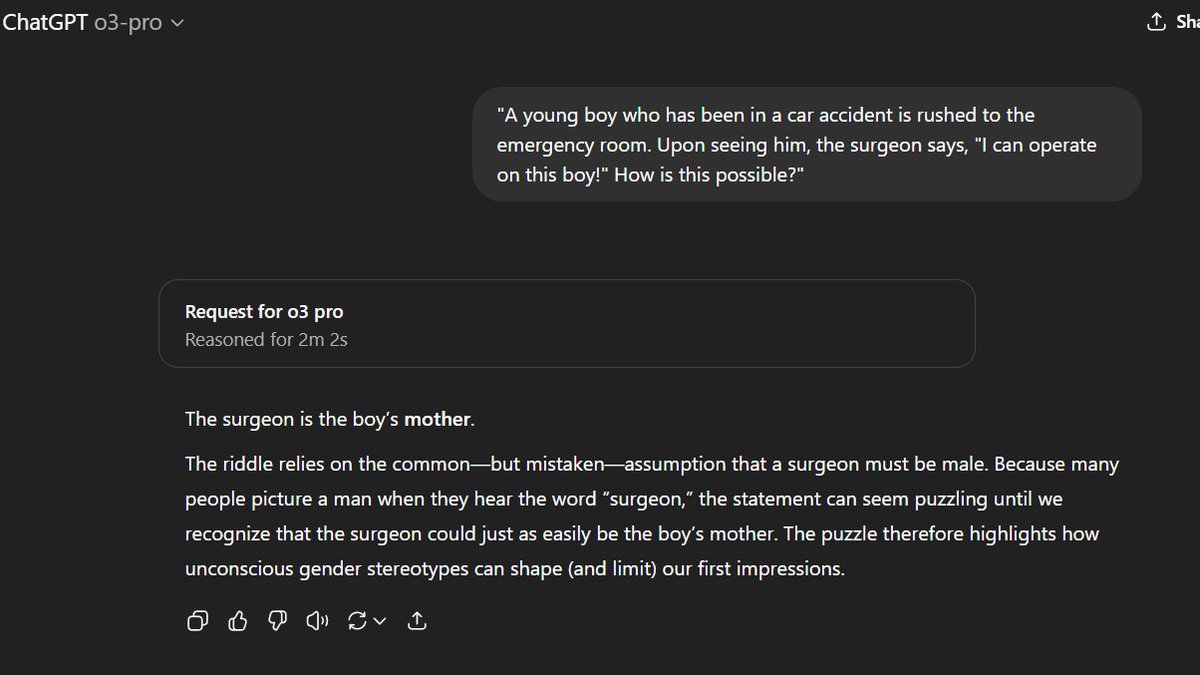Click the "Reasoned for 2m 2s" text

point(266,340)
